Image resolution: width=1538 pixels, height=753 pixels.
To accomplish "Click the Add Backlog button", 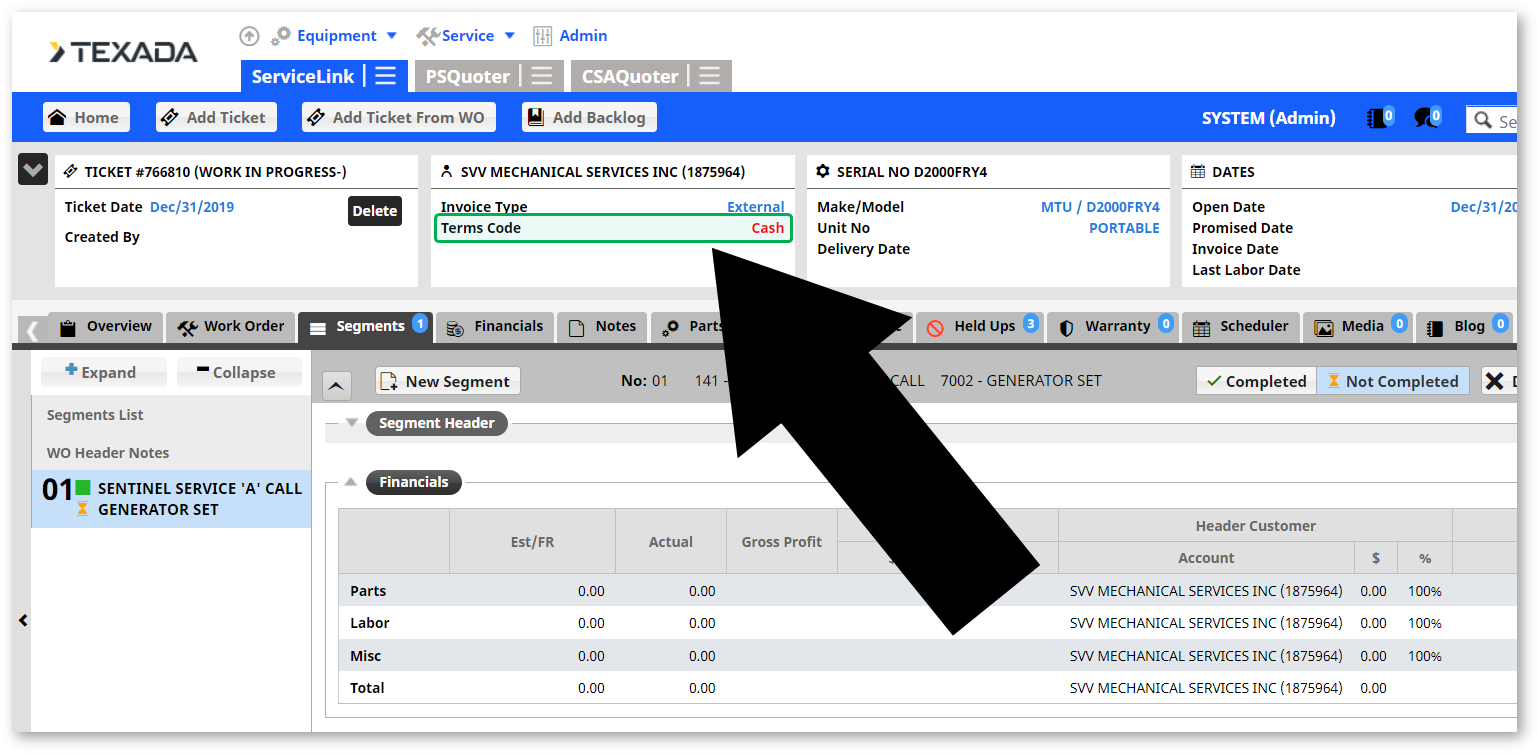I will pyautogui.click(x=589, y=118).
